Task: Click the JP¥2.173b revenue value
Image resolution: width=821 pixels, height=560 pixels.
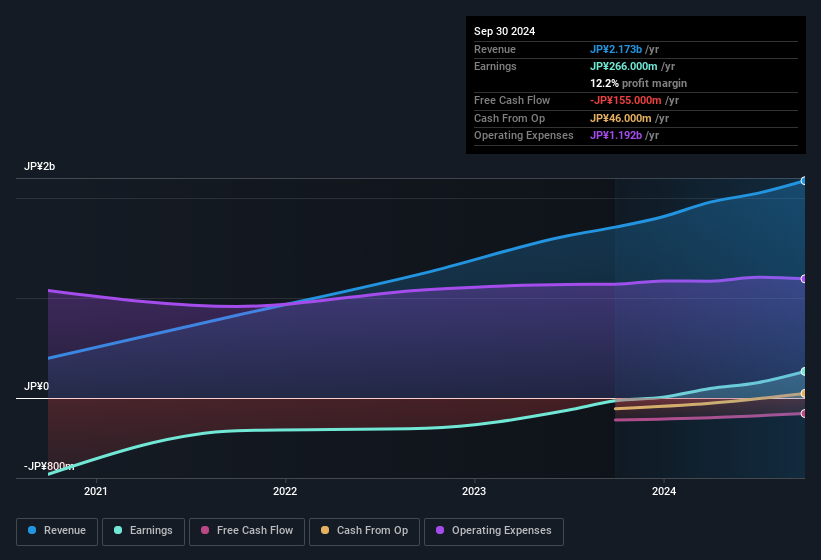Action: [x=616, y=49]
